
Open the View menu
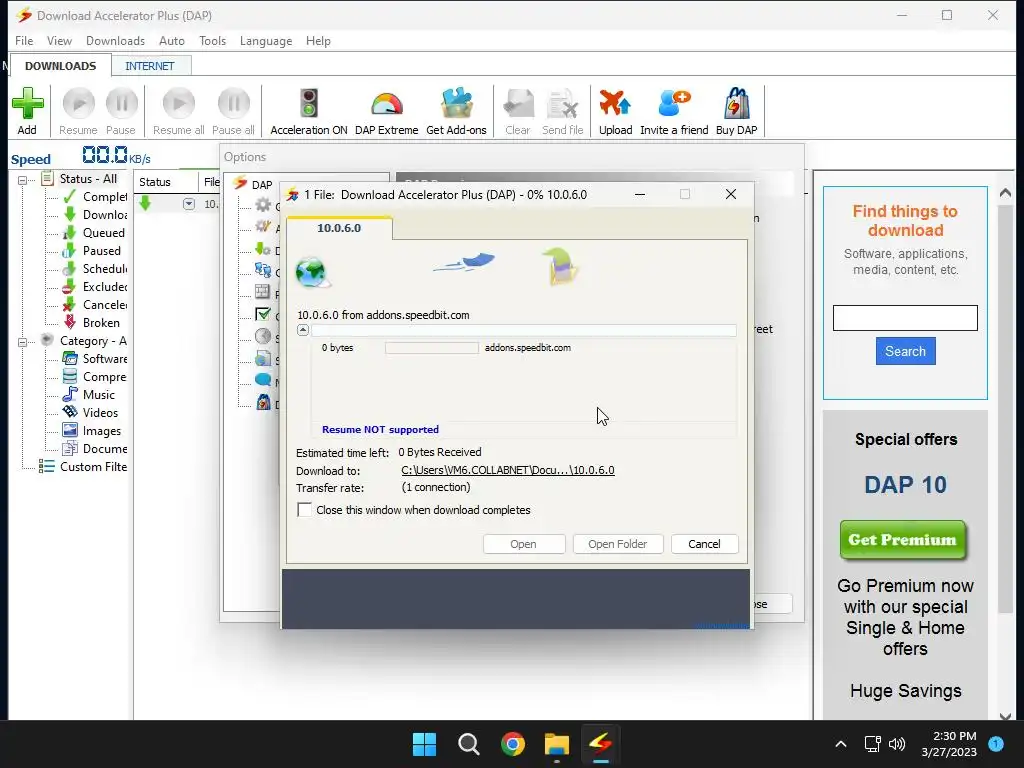point(59,40)
